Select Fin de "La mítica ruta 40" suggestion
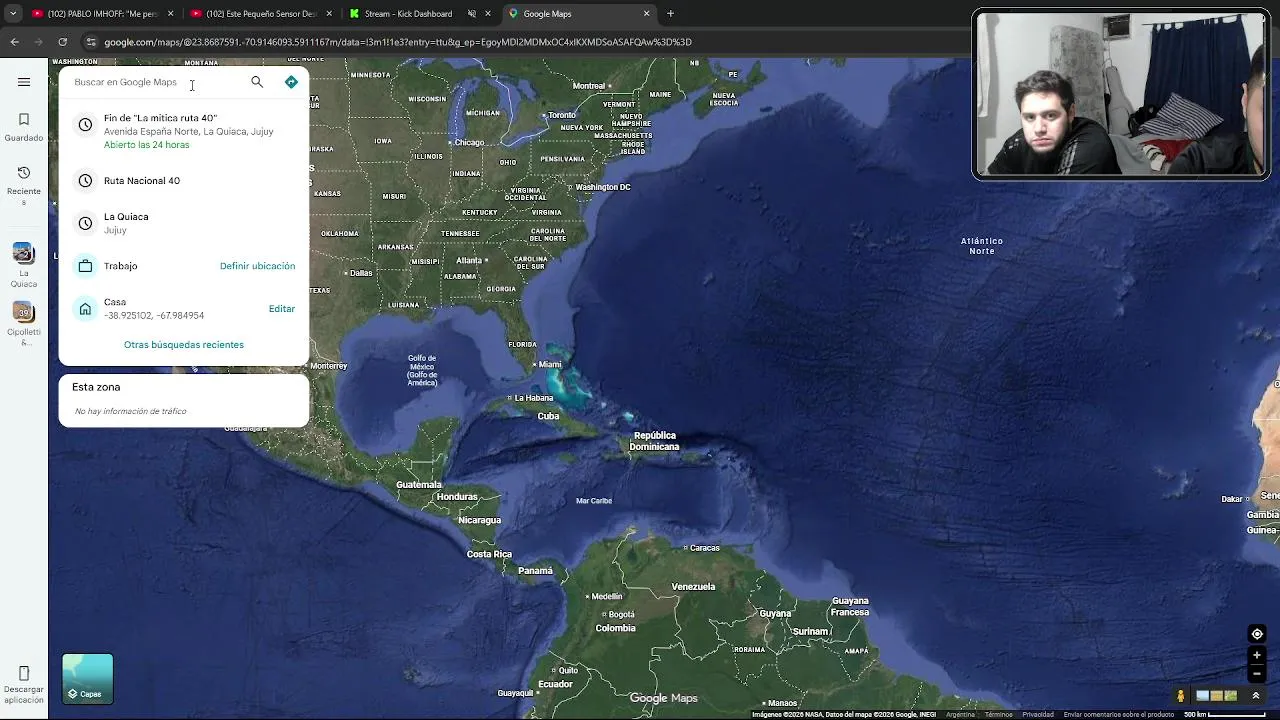The image size is (1280, 720). 184,131
